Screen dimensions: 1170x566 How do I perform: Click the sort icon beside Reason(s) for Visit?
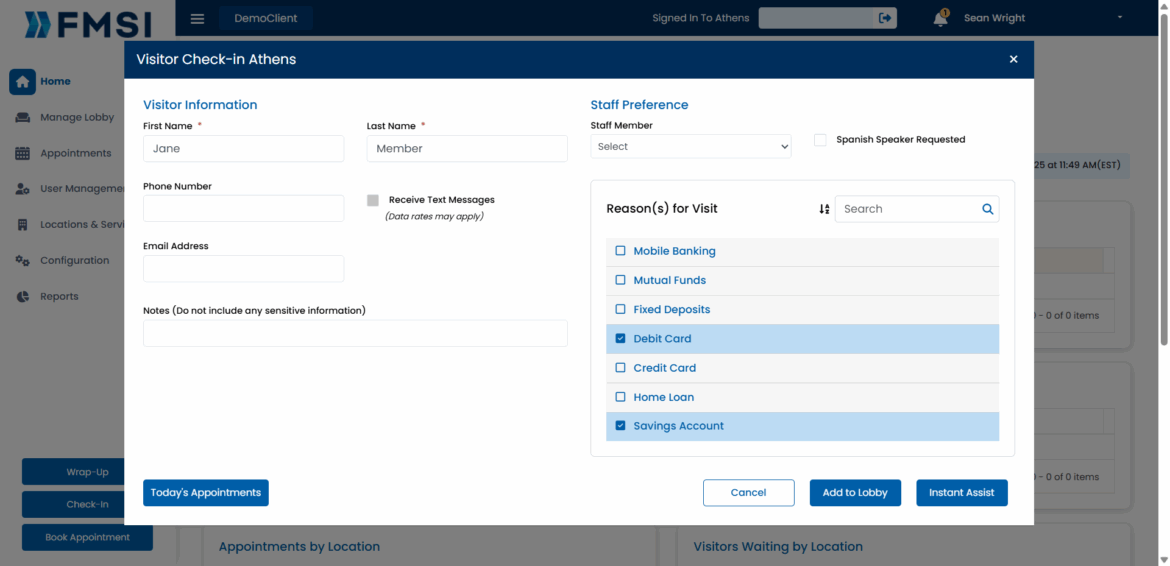pyautogui.click(x=824, y=209)
